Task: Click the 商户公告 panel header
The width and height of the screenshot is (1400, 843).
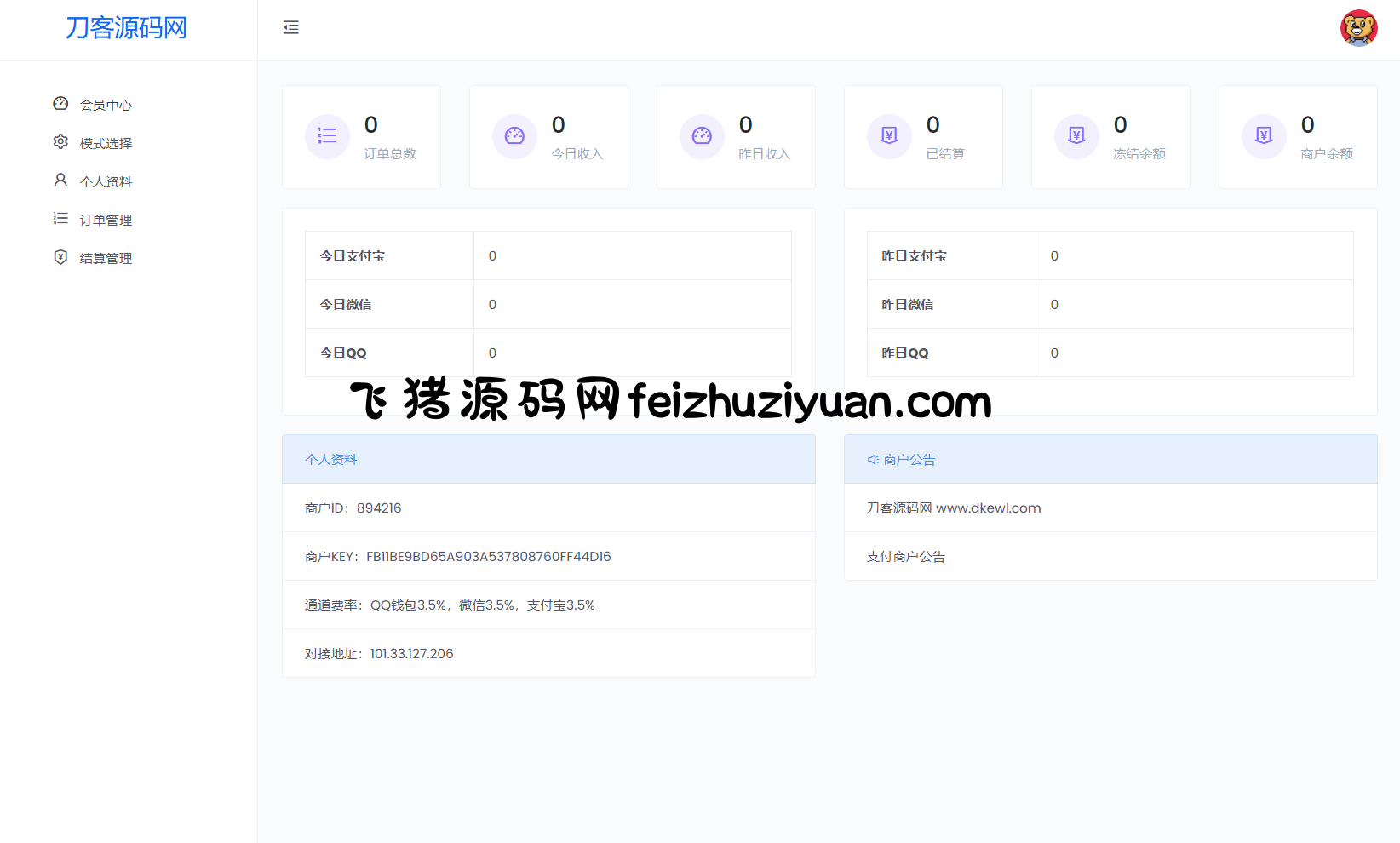Action: [x=1110, y=460]
